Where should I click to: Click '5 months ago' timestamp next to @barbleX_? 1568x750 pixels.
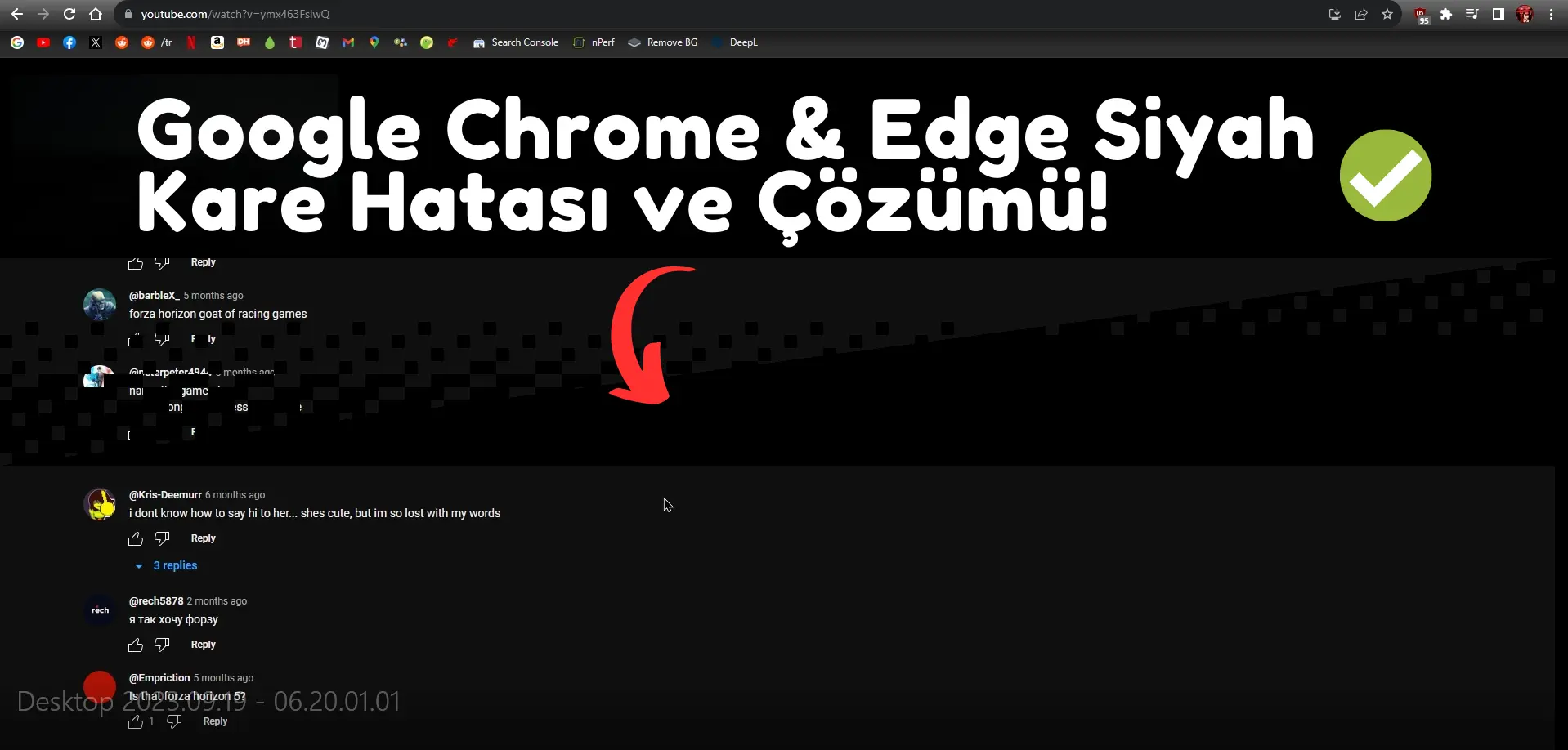213,296
